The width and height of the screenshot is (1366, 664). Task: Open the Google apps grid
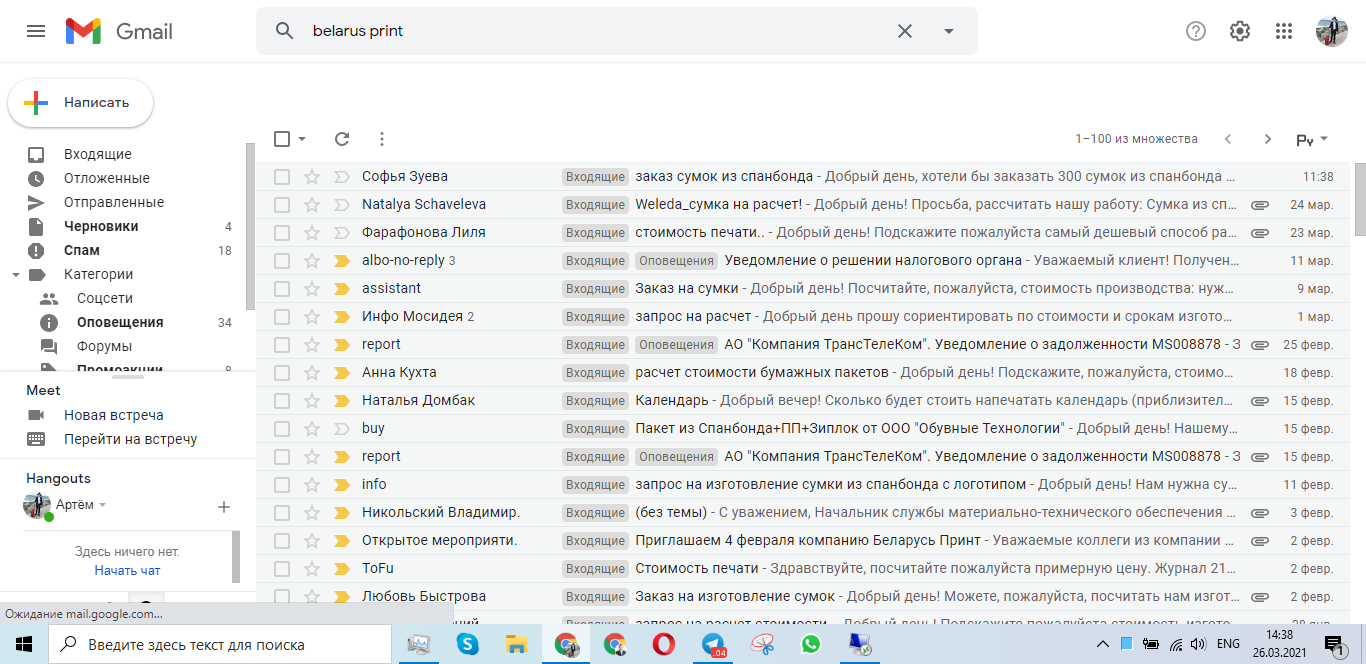coord(1284,31)
